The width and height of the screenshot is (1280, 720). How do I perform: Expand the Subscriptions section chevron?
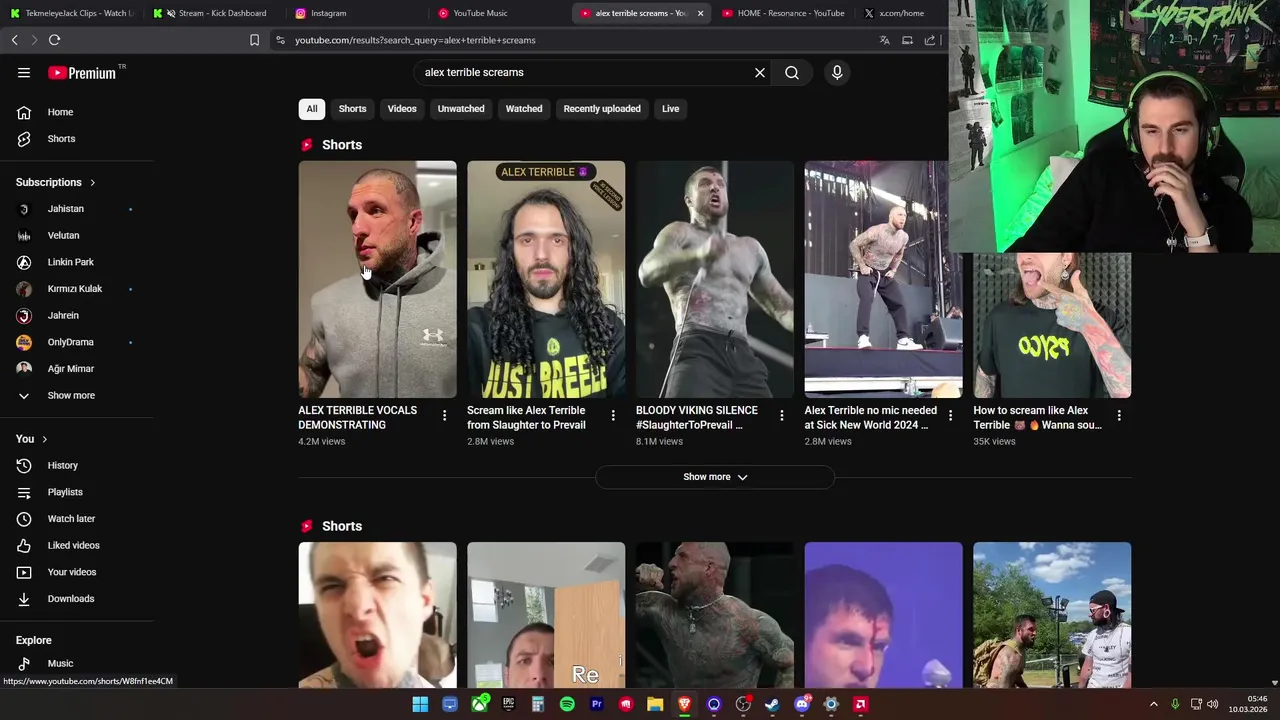point(93,182)
